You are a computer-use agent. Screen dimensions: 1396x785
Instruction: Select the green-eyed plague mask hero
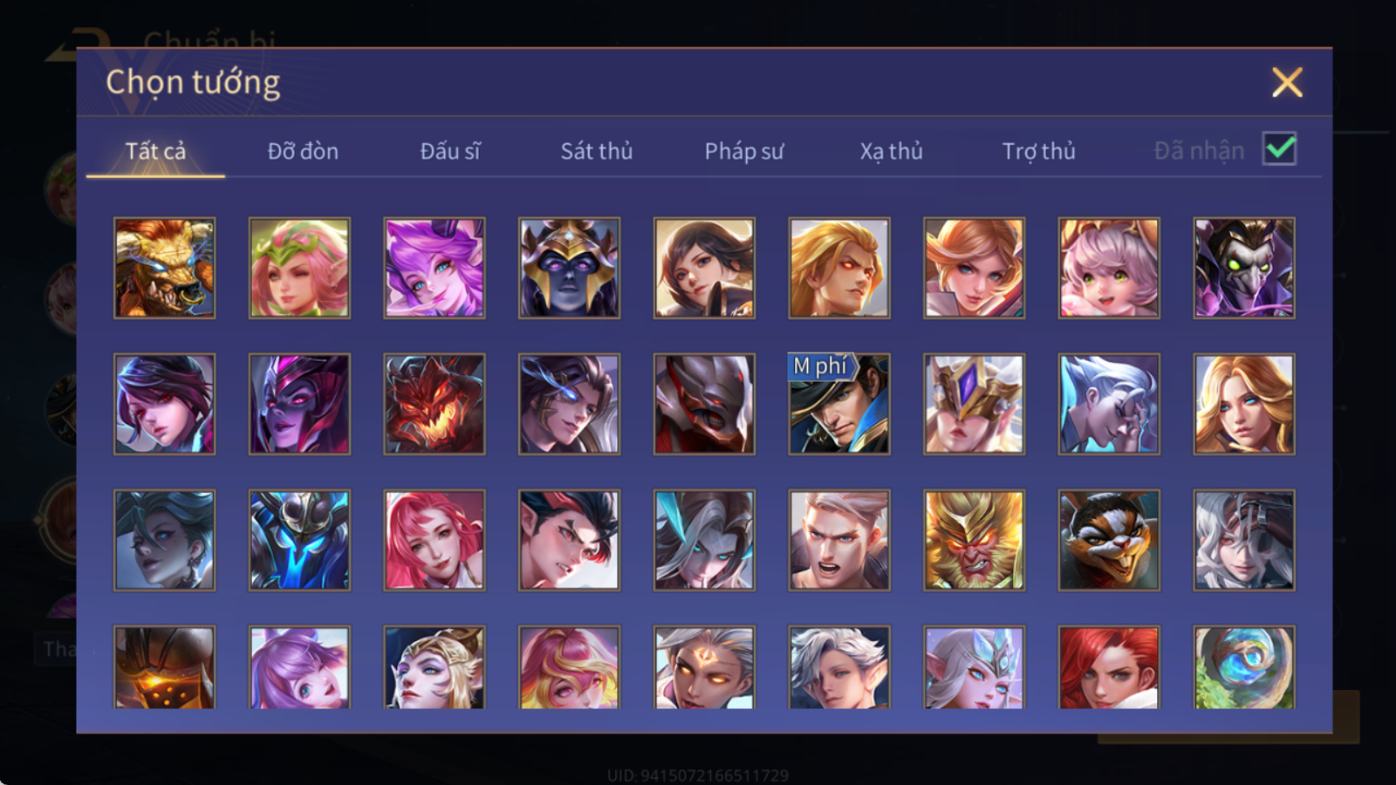pos(1244,268)
